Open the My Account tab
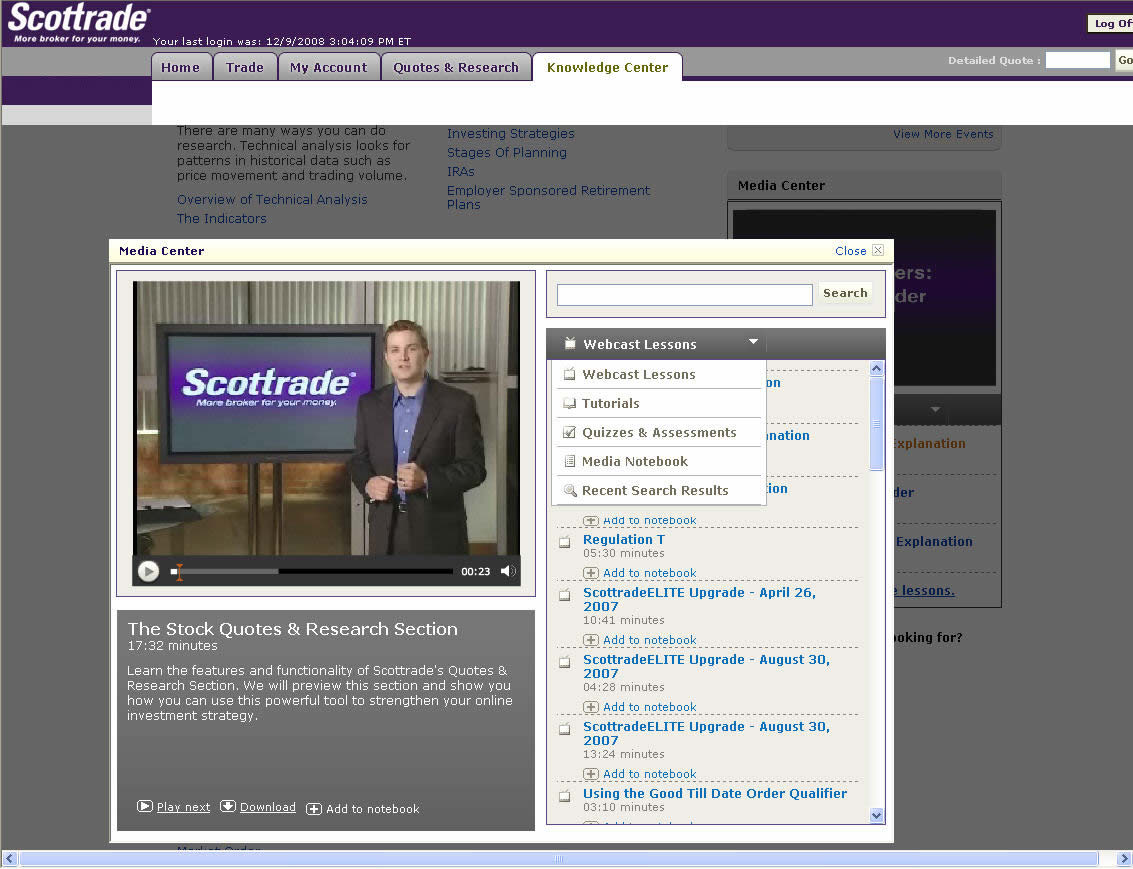The image size is (1133, 869). pyautogui.click(x=328, y=68)
